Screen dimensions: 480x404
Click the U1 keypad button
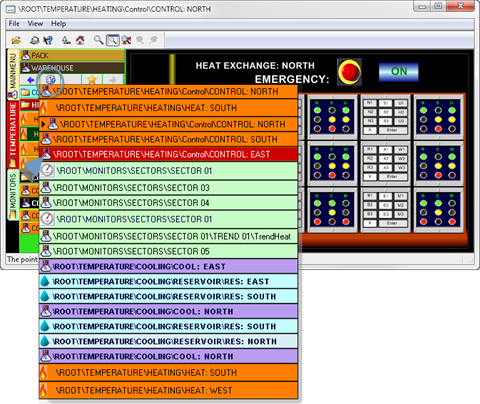(401, 103)
